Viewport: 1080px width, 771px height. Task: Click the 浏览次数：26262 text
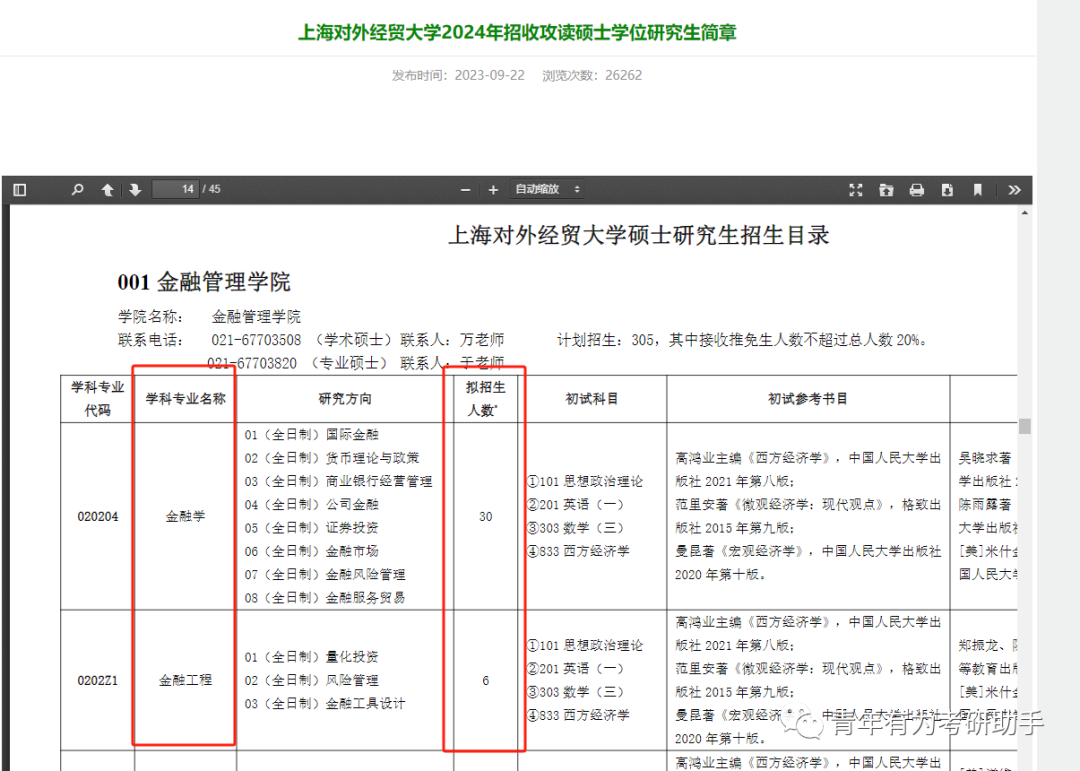592,75
